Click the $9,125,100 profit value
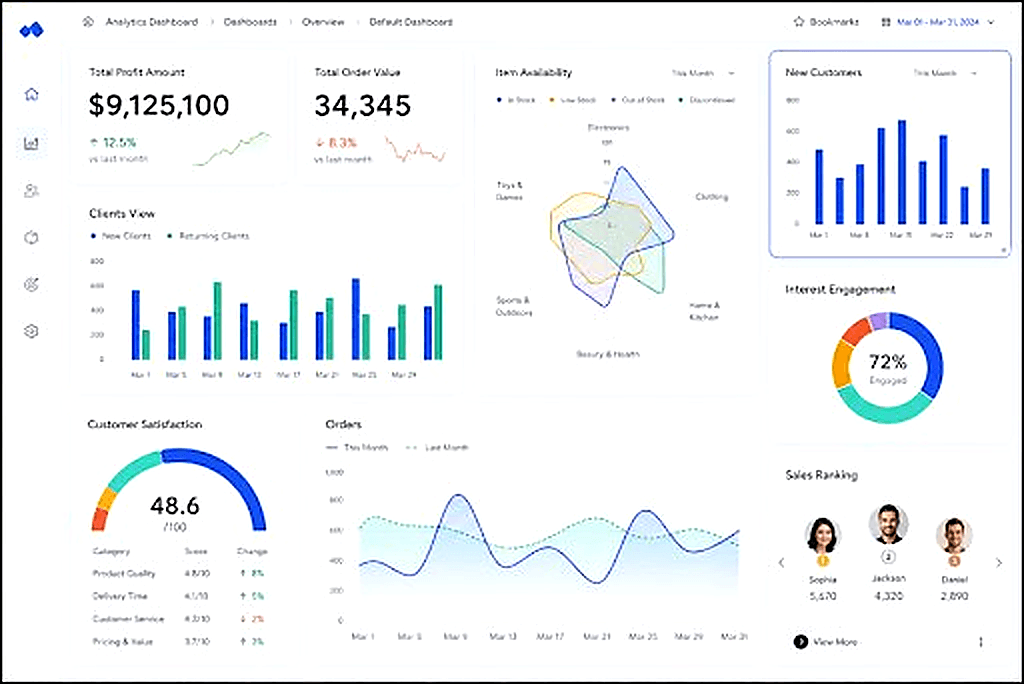The height and width of the screenshot is (684, 1024). click(x=159, y=105)
